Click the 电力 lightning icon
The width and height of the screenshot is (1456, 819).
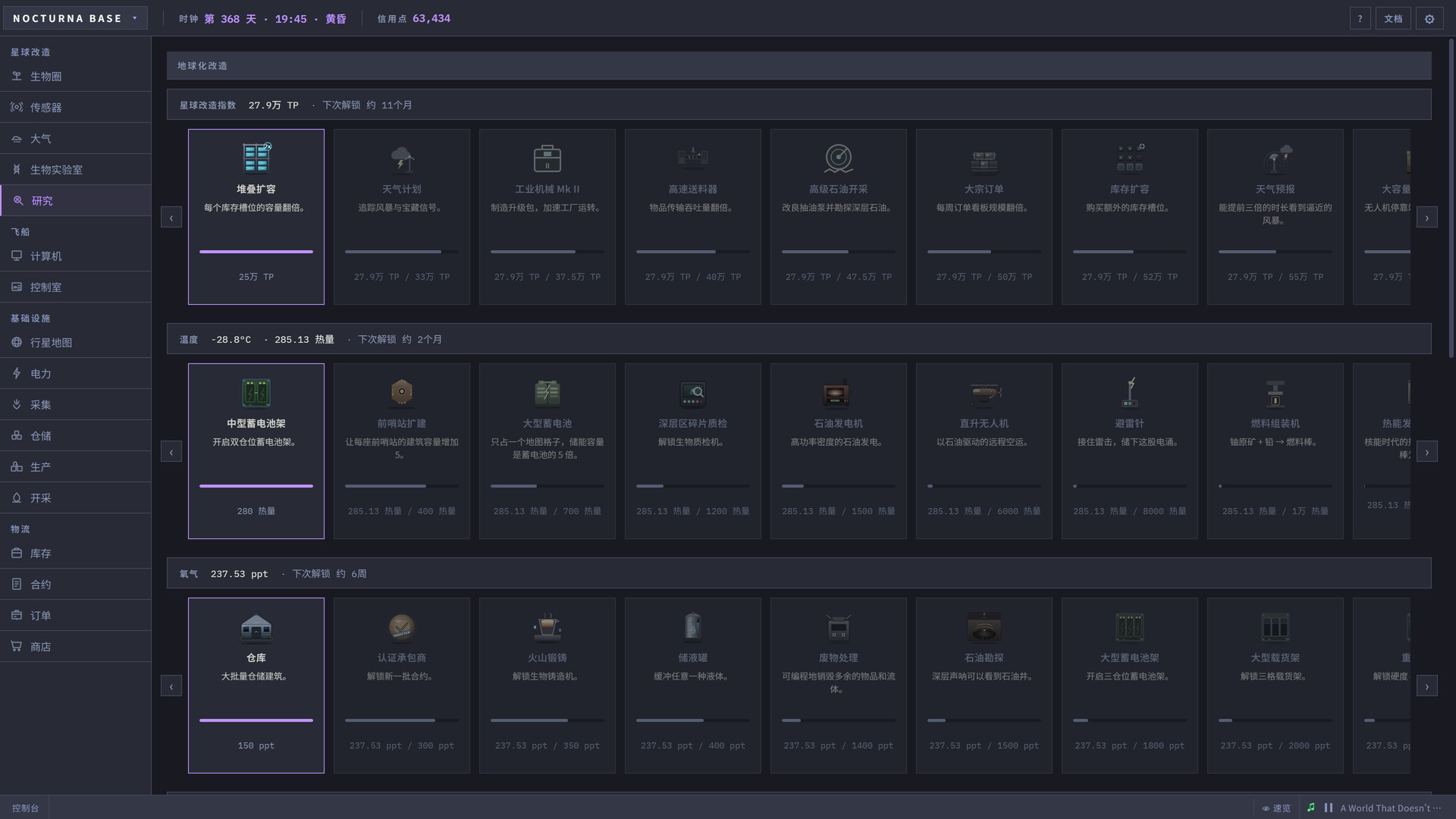point(17,374)
